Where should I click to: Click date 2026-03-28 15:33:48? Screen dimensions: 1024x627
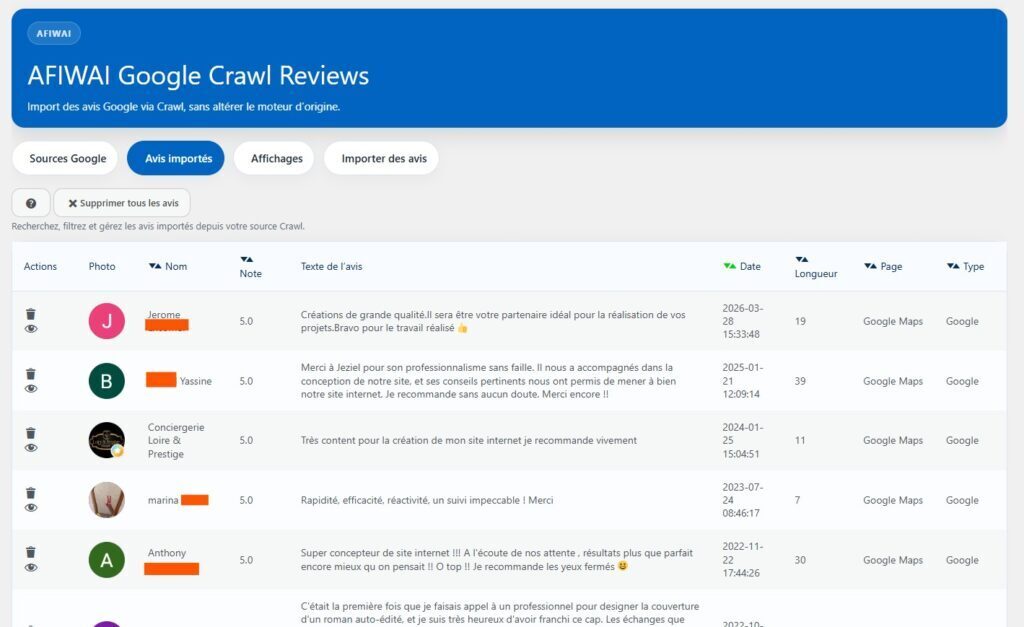click(743, 321)
